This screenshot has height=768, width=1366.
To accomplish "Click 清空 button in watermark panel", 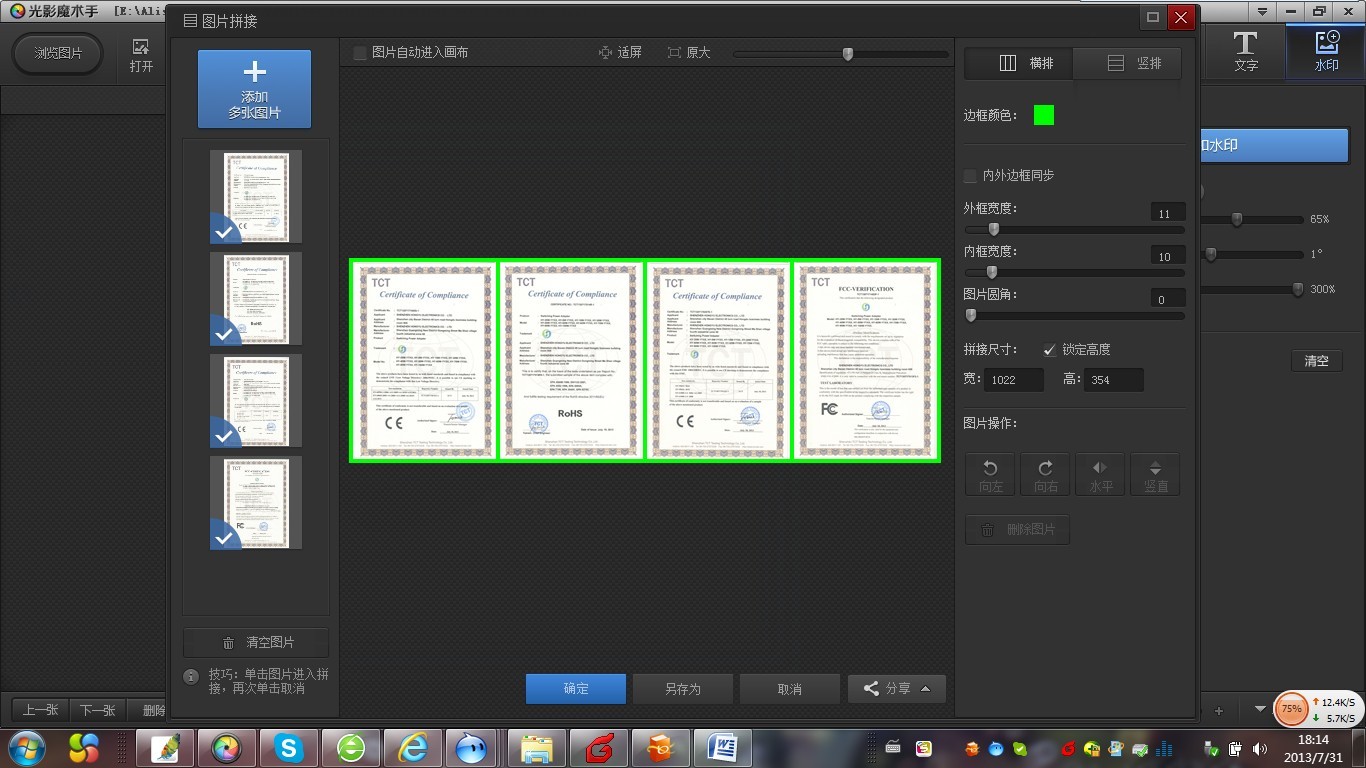I will click(1316, 361).
